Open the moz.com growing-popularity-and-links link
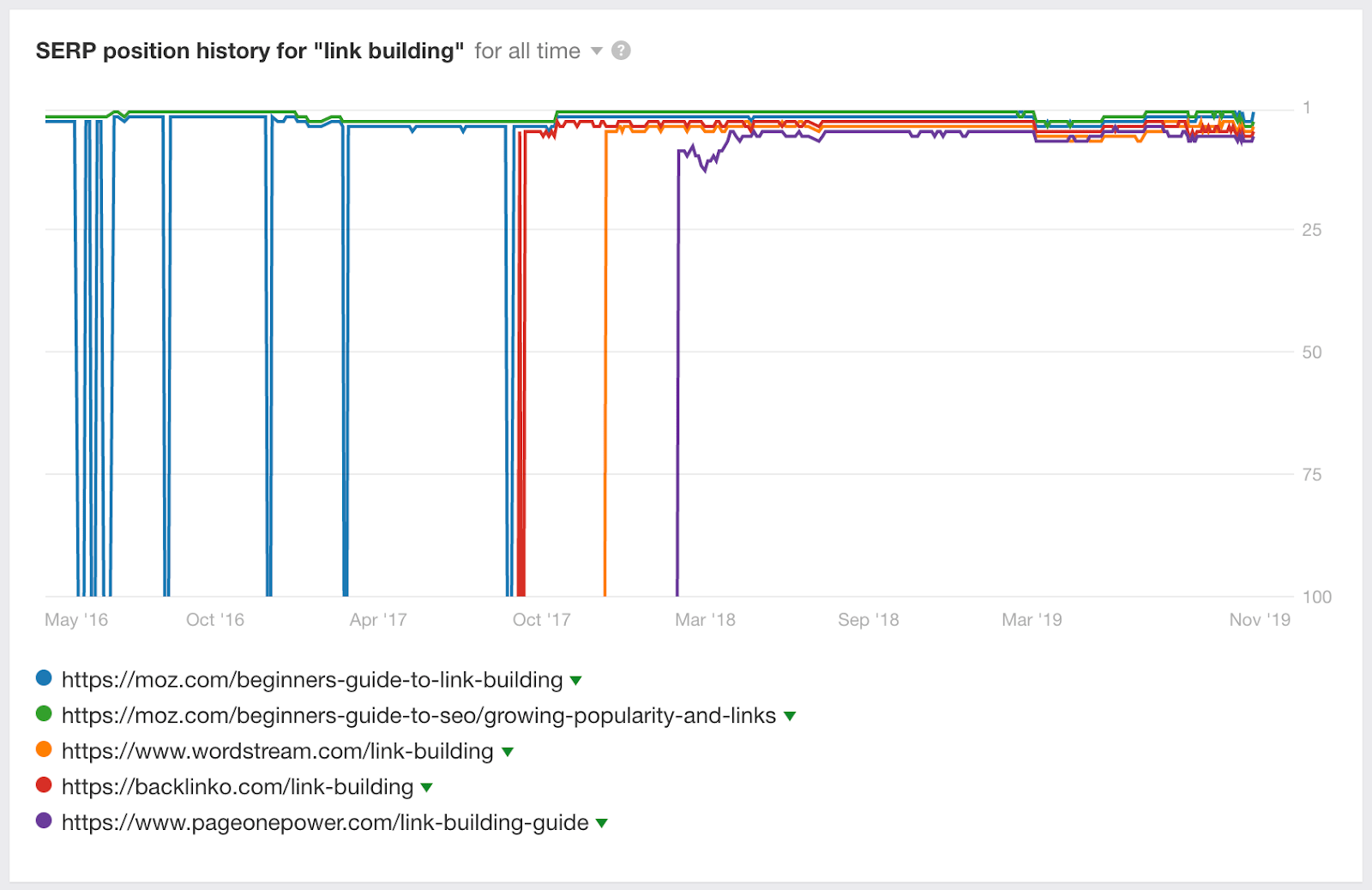Viewport: 1372px width, 890px height. pos(418,716)
